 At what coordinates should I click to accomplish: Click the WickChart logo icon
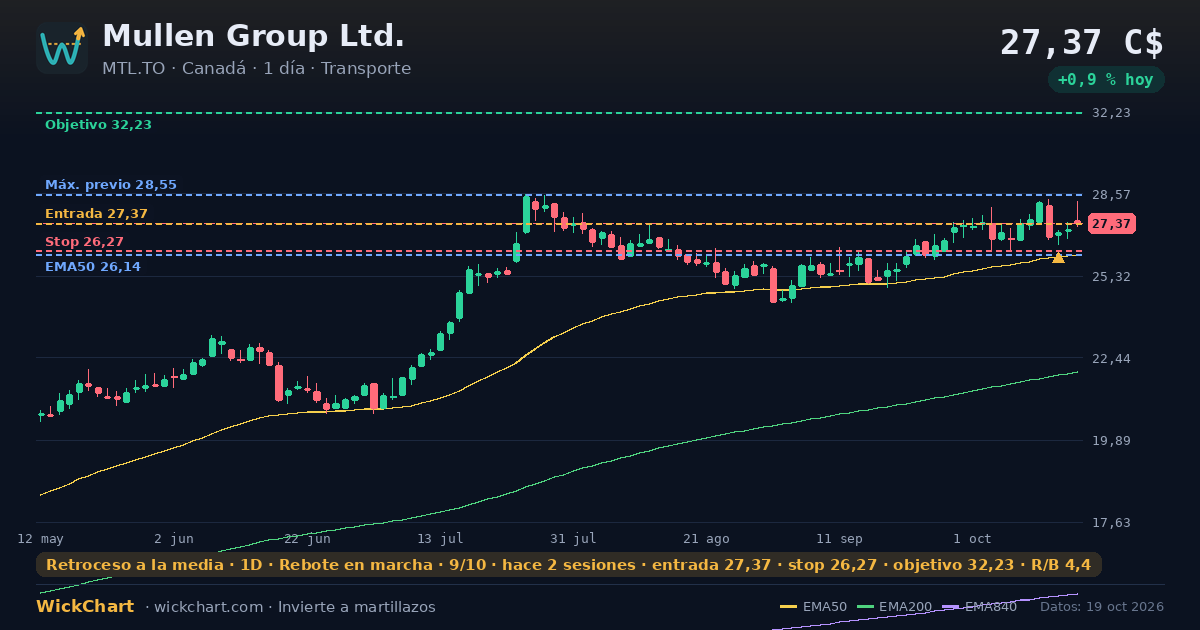[x=62, y=48]
